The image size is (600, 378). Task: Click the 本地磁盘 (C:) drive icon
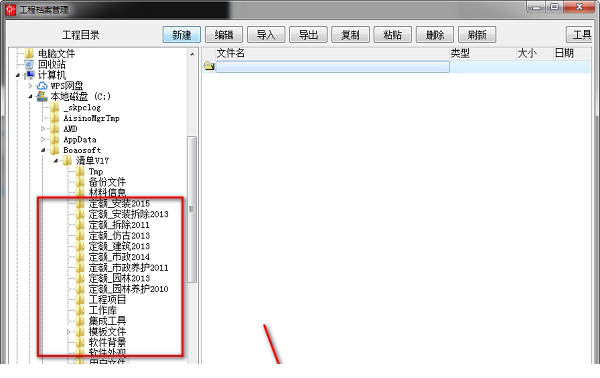point(42,96)
